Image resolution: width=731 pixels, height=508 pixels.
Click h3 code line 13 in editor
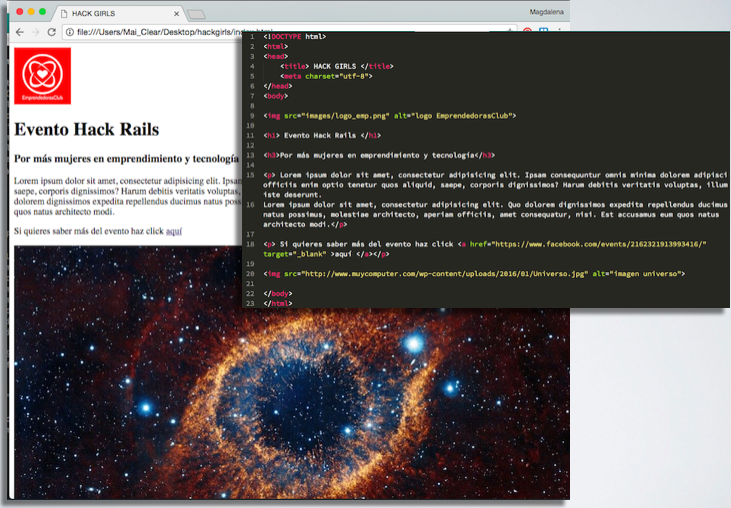click(x=379, y=155)
